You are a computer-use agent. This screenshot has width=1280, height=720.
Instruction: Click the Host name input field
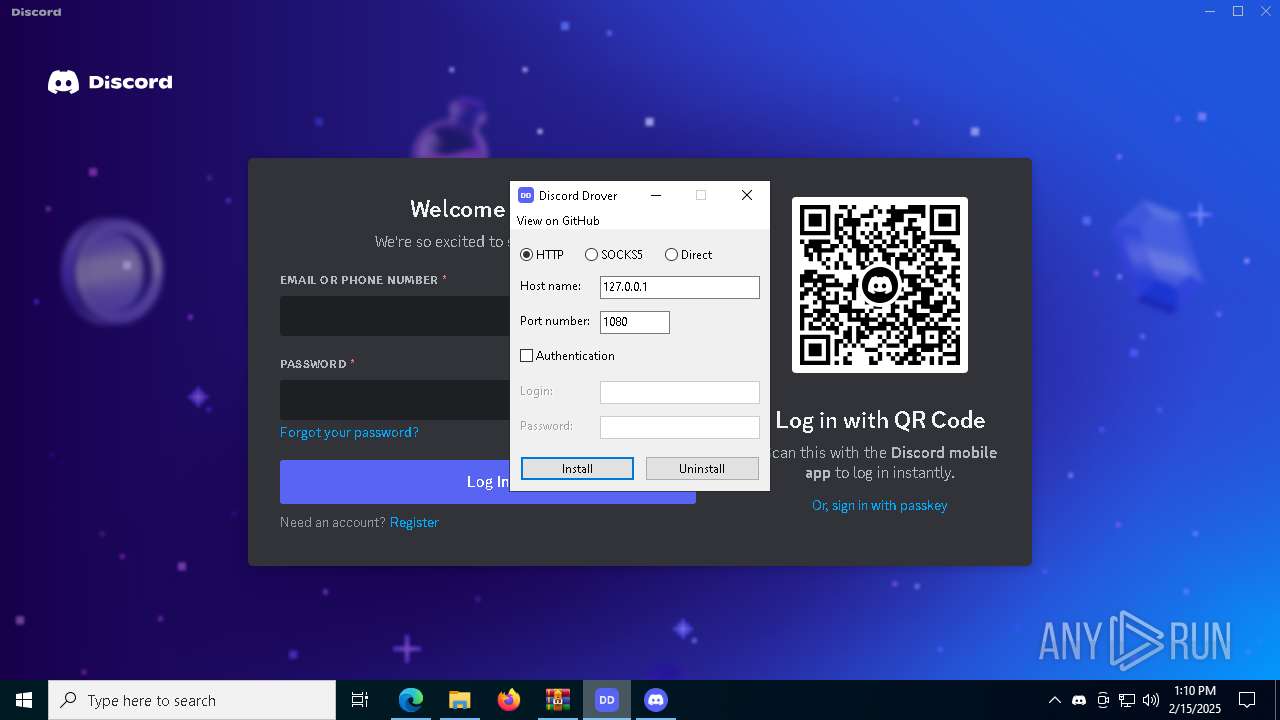680,287
